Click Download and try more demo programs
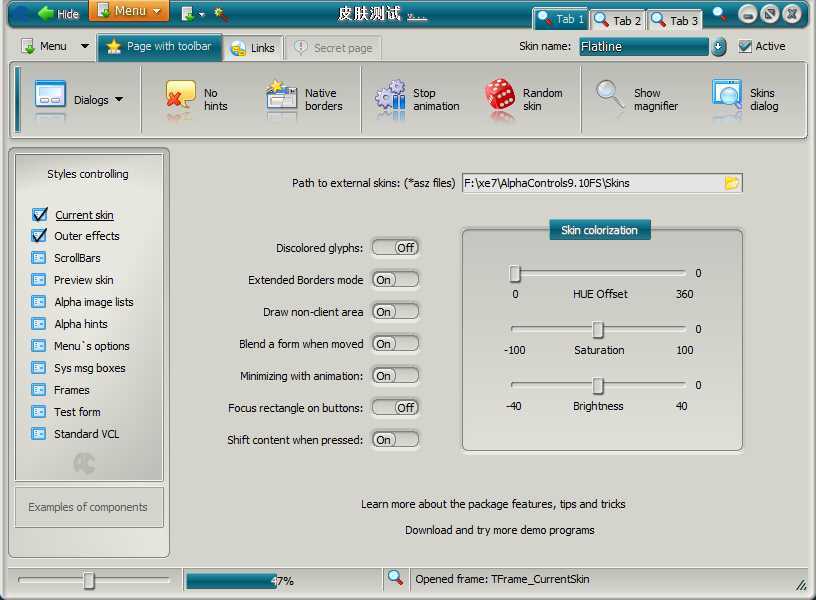Image resolution: width=816 pixels, height=600 pixels. [x=499, y=530]
